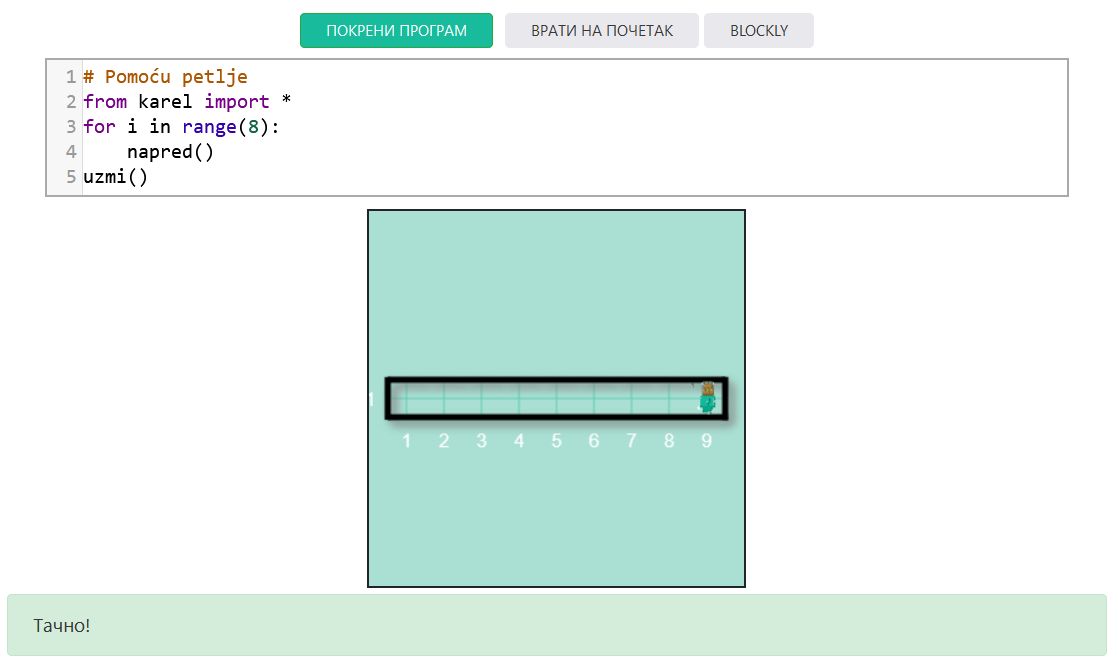
Task: Switch to BLOCKLY editor mode
Action: pos(758,30)
